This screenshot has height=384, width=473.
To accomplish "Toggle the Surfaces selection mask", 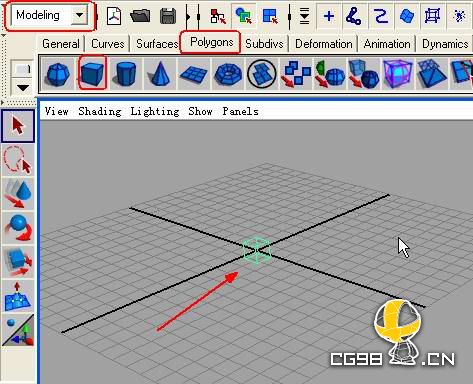I will (x=406, y=16).
